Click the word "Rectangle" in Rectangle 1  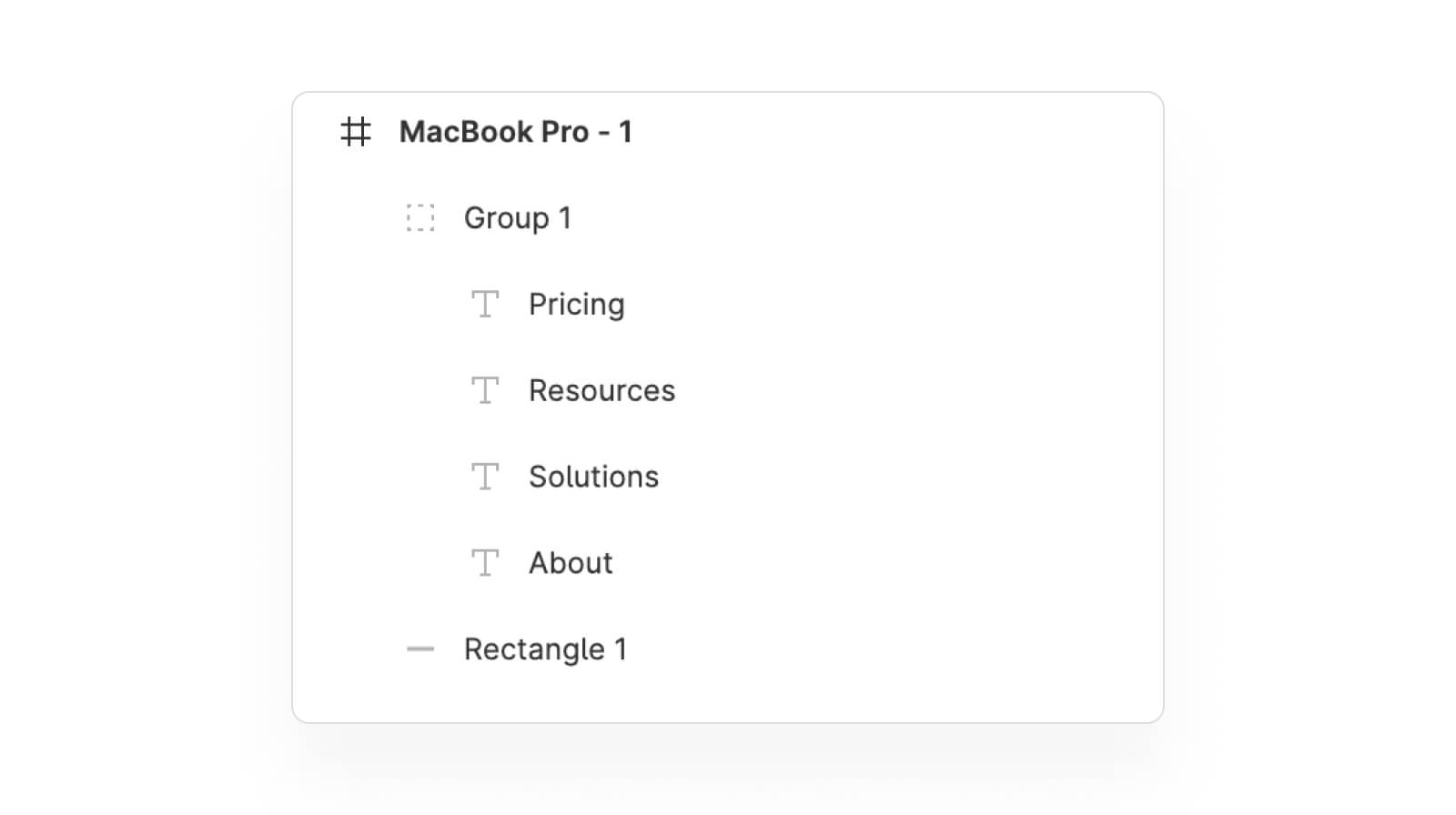[534, 649]
